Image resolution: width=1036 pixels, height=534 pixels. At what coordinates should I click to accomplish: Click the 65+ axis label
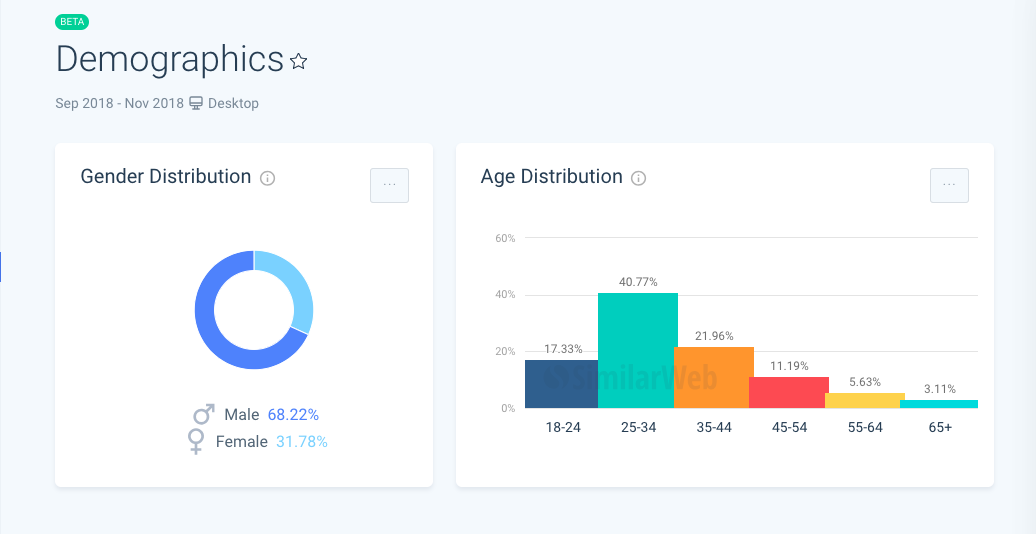[x=940, y=427]
